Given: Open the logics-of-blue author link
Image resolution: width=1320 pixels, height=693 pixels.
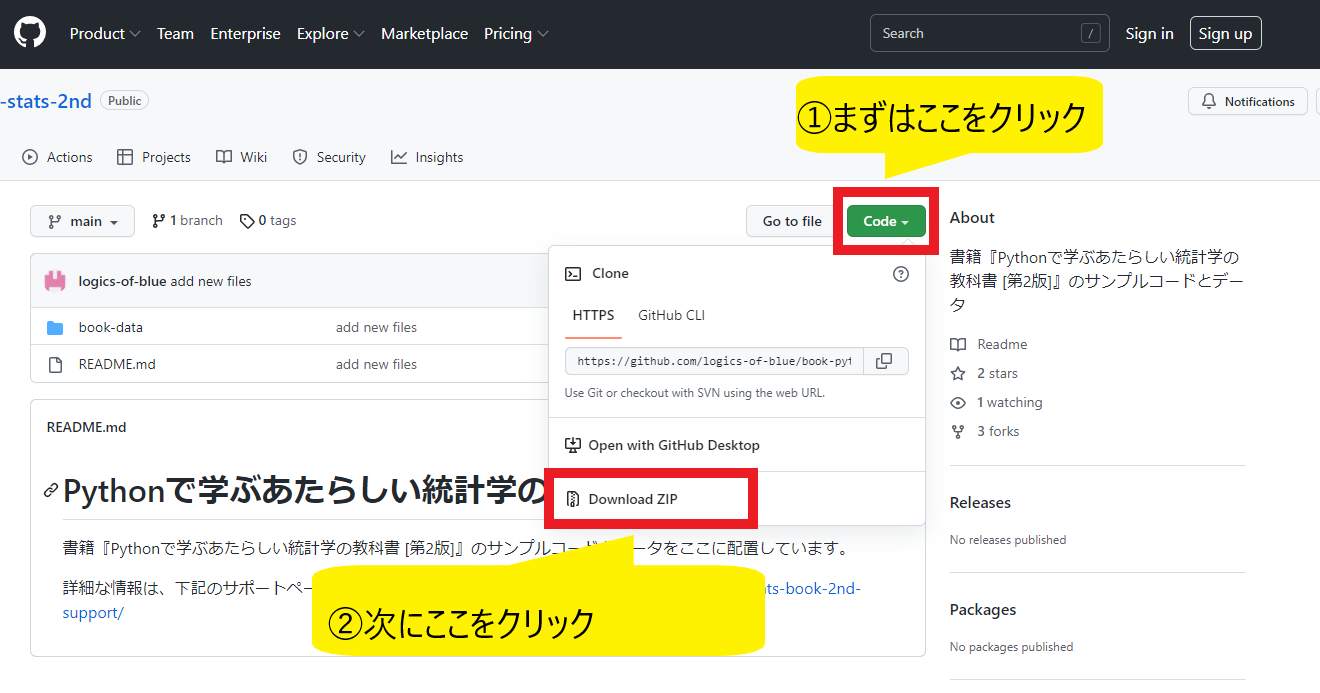Looking at the screenshot, I should pyautogui.click(x=122, y=281).
